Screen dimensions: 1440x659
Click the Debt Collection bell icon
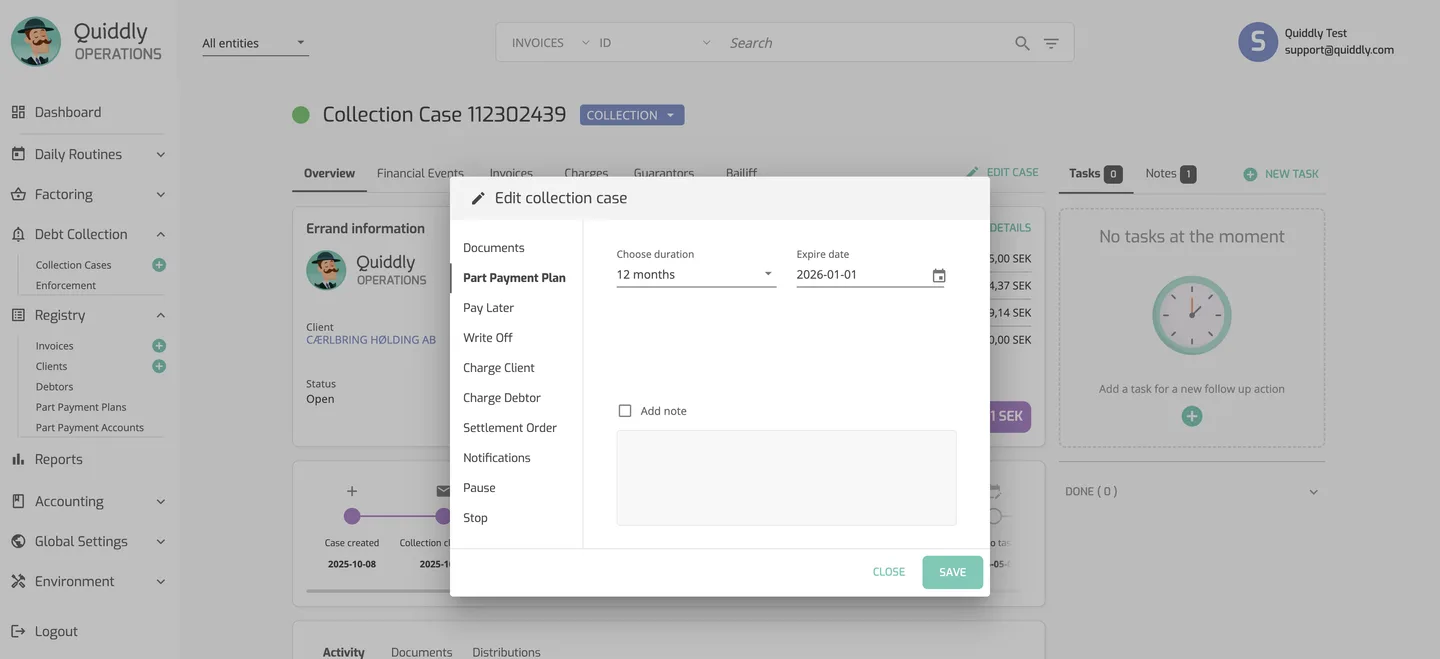tap(18, 234)
